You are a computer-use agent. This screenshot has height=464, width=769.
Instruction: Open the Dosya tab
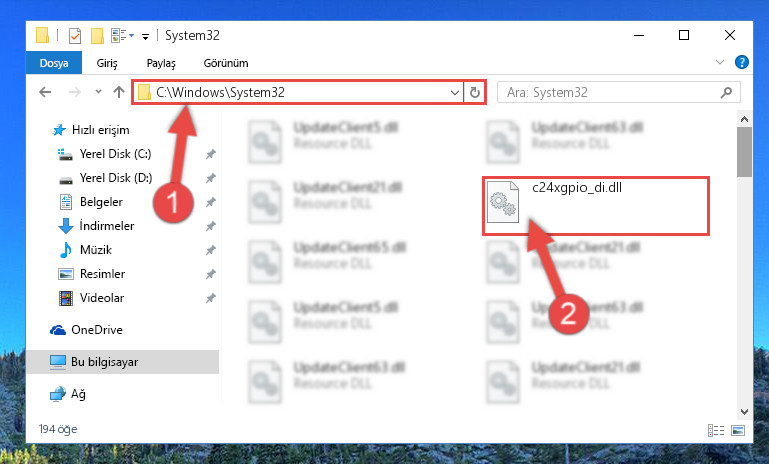pyautogui.click(x=54, y=63)
